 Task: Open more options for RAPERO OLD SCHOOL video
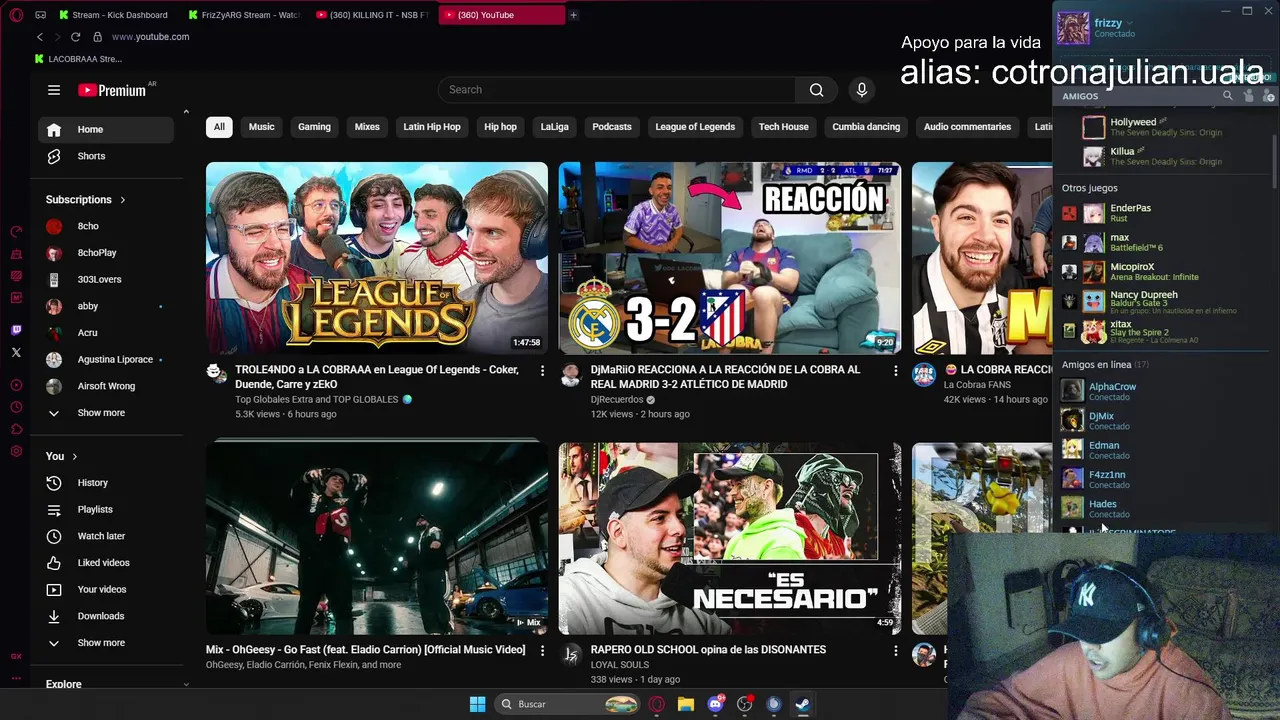(895, 651)
